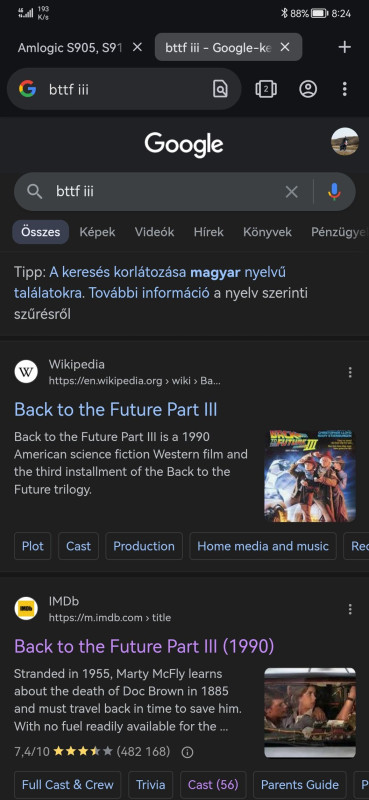Screen dimensions: 369x800
Task: Open more options for Wikipedia result
Action: [350, 372]
